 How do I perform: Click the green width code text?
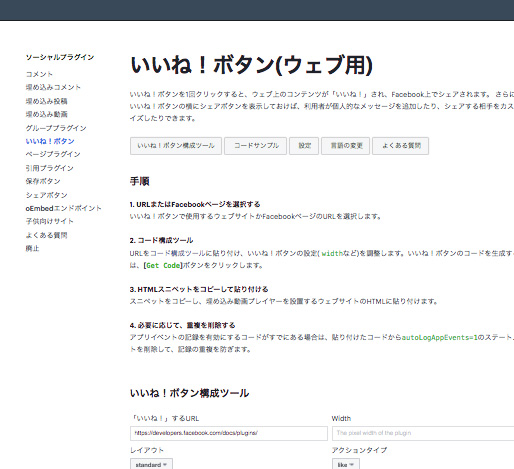click(x=332, y=253)
